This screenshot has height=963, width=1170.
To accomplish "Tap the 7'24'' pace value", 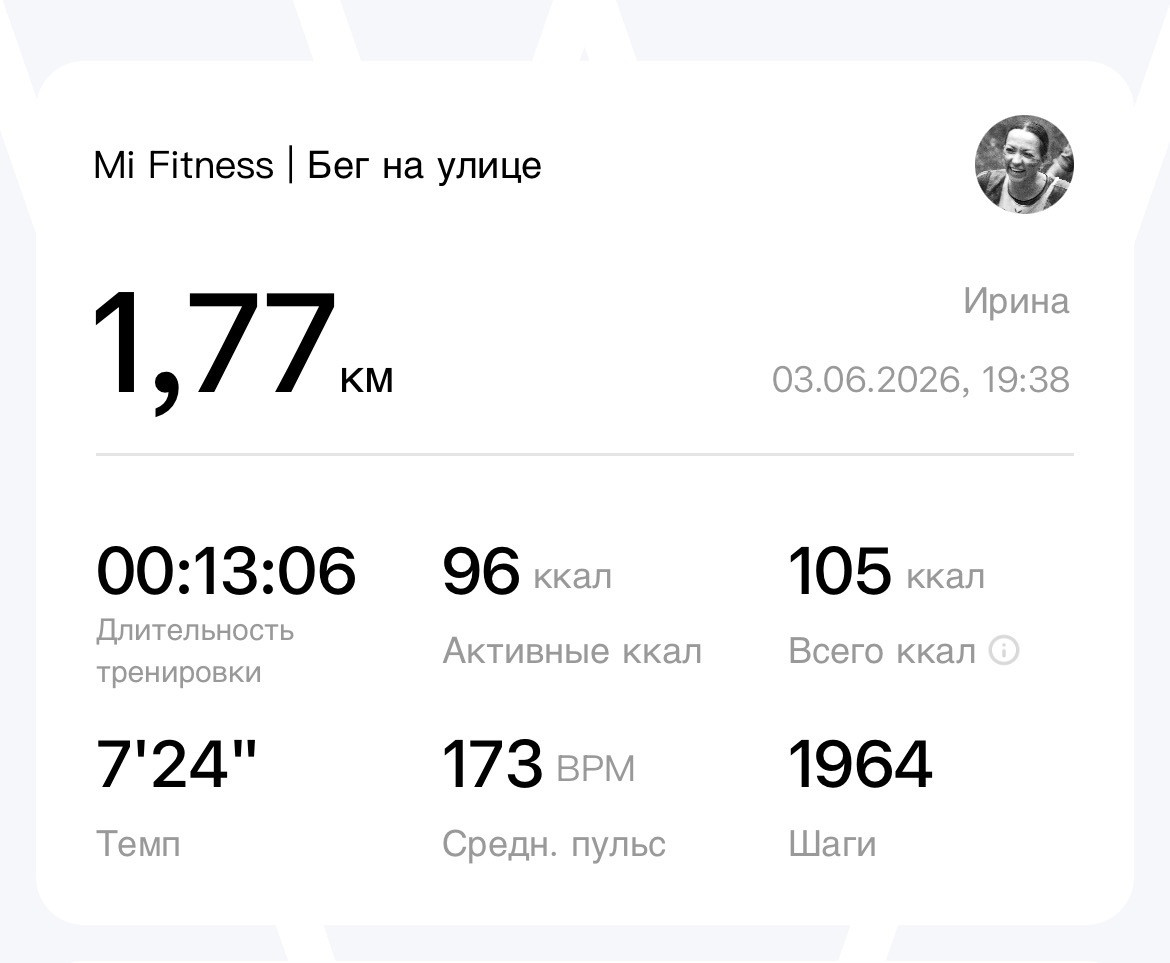I will coord(177,764).
